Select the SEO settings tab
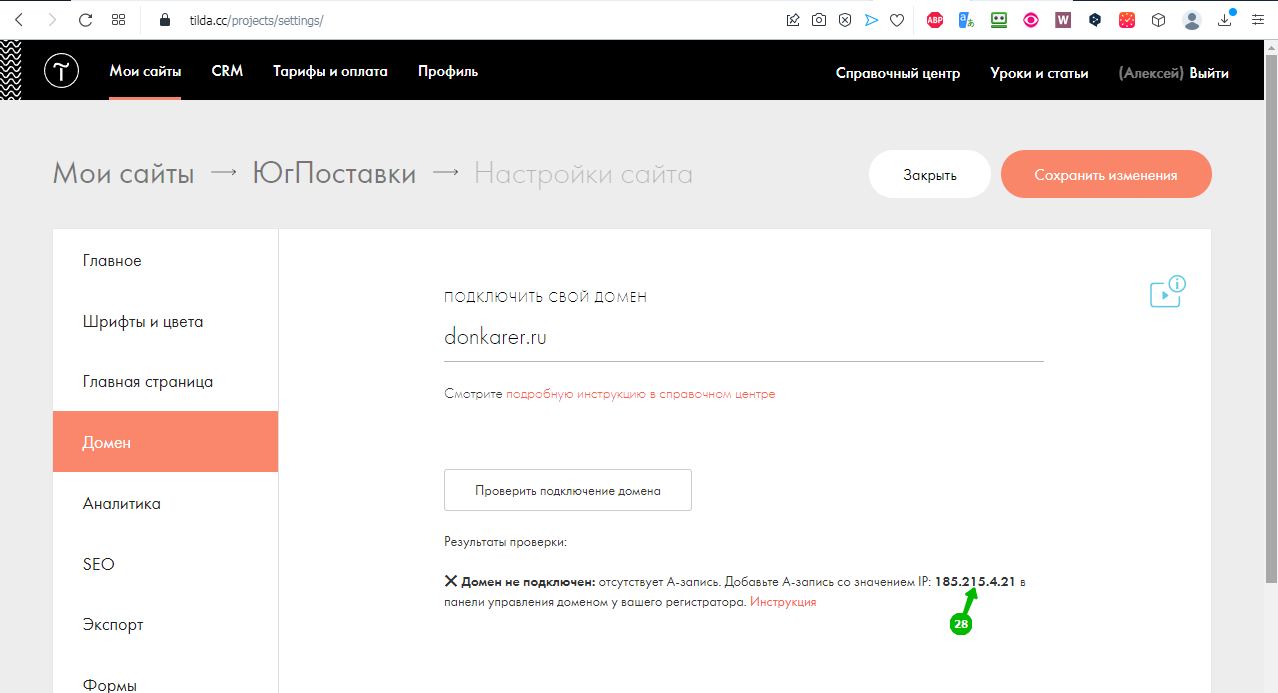This screenshot has width=1278, height=693. point(165,564)
